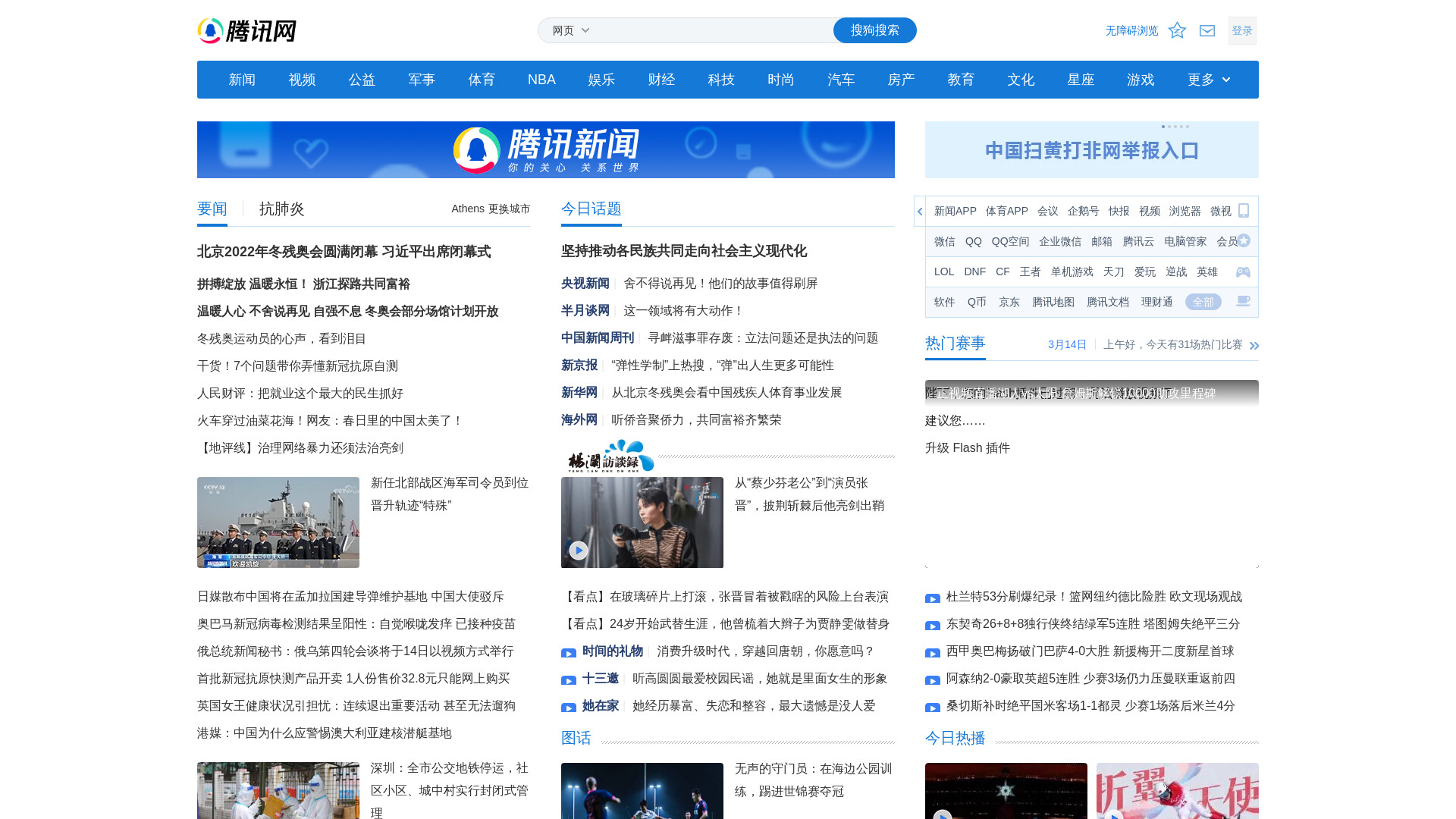
Task: Open the 新闻APP link
Action: (955, 211)
